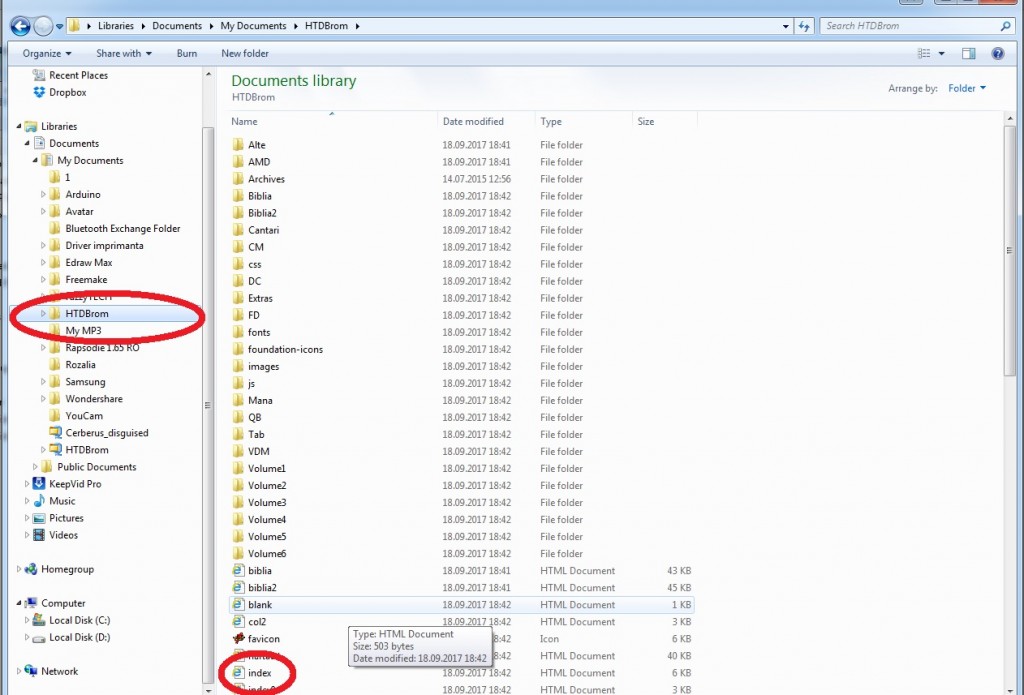1024x695 pixels.
Task: Click the file list vertical scrollbar
Action: pyautogui.click(x=1010, y=250)
